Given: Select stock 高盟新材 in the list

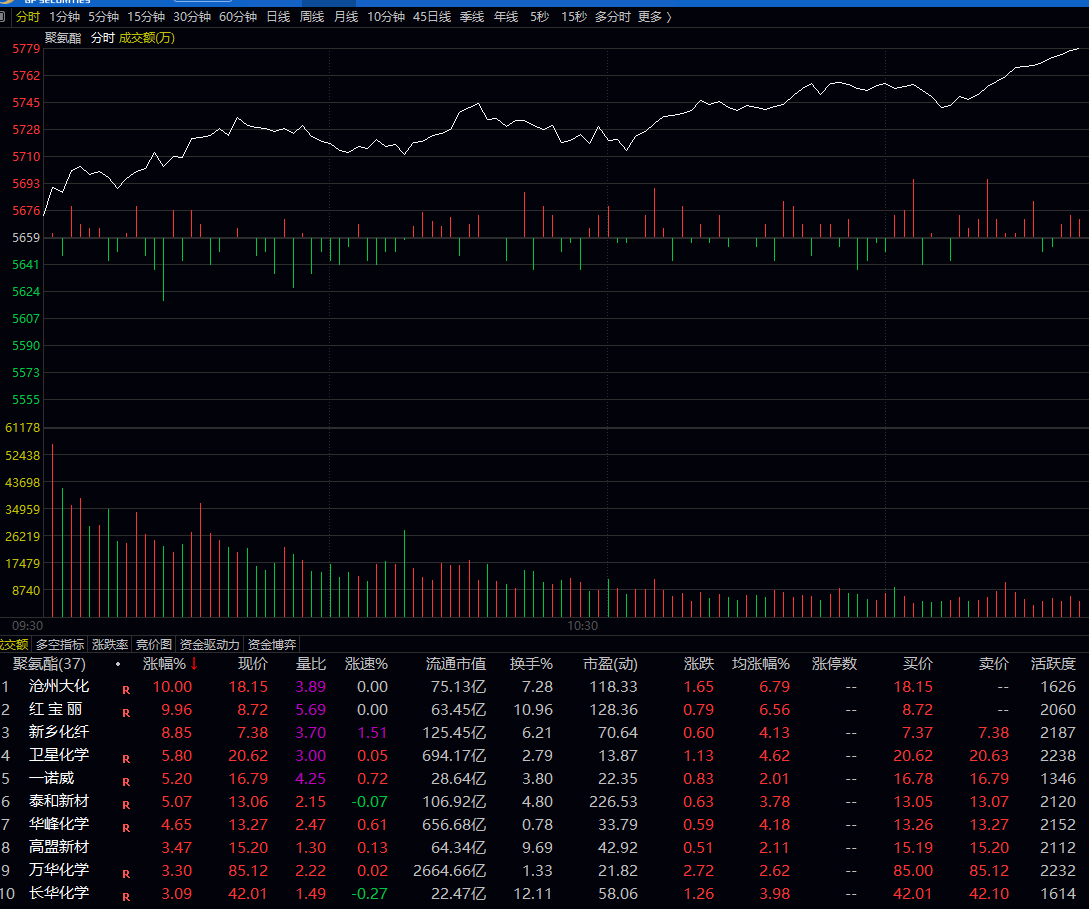Looking at the screenshot, I should [x=59, y=847].
